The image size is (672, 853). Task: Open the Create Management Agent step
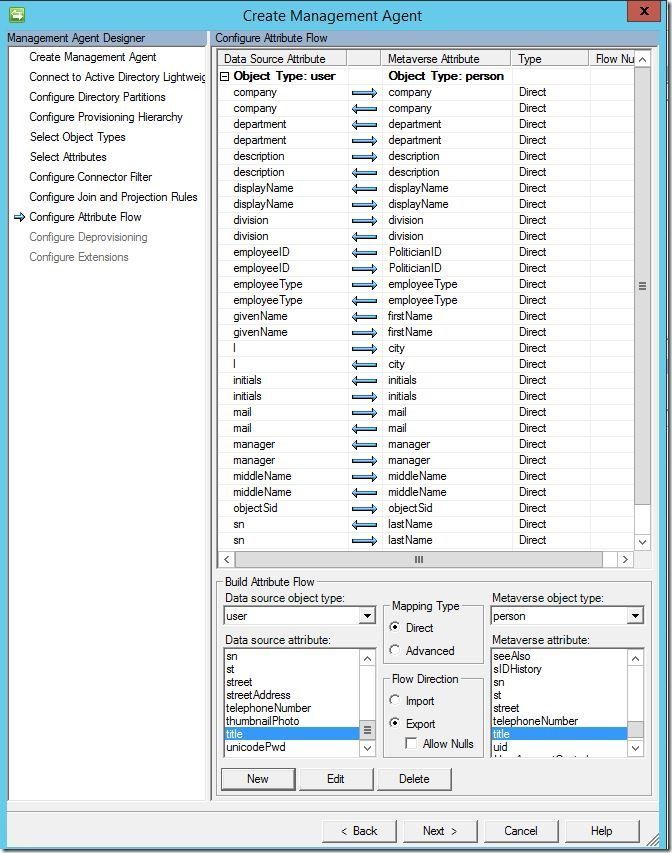coord(93,57)
